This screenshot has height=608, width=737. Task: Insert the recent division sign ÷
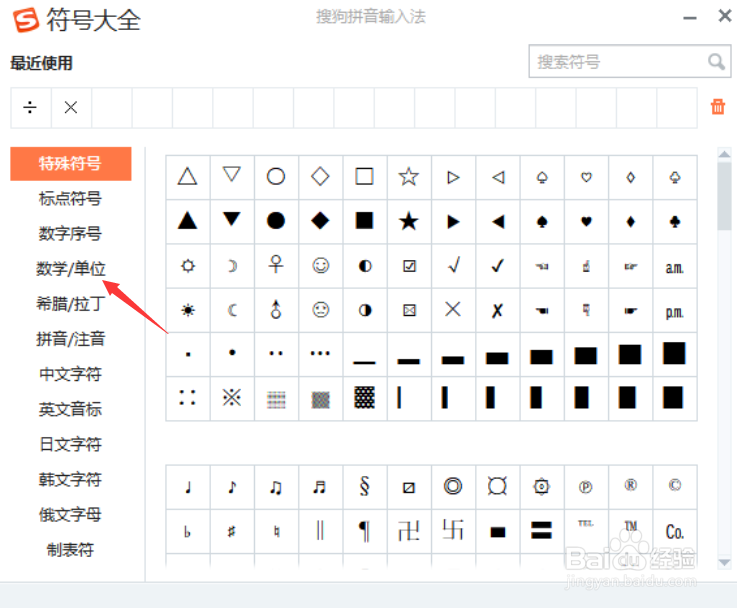31,108
